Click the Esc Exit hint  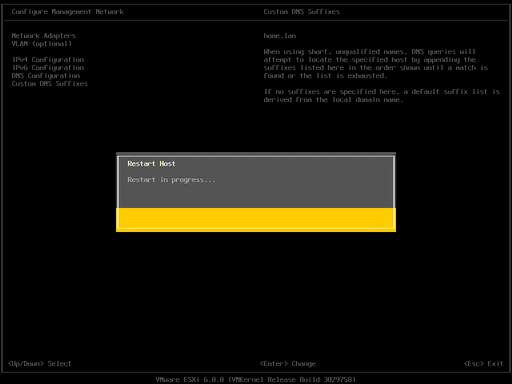(x=484, y=364)
